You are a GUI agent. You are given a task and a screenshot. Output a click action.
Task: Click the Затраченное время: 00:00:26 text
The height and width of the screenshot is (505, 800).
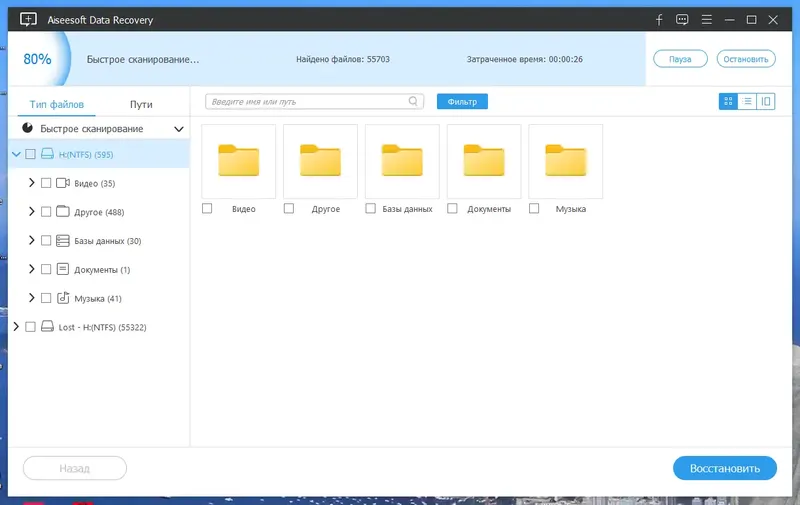pyautogui.click(x=524, y=59)
